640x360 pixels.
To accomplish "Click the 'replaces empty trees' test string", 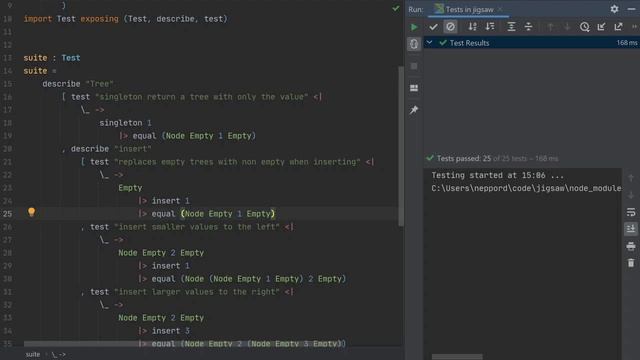I will [238, 162].
